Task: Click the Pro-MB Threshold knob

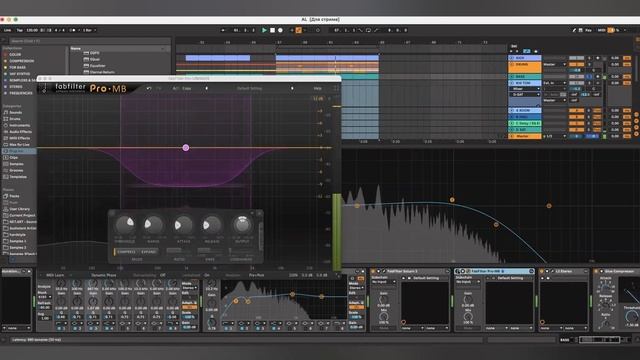Action: click(125, 224)
